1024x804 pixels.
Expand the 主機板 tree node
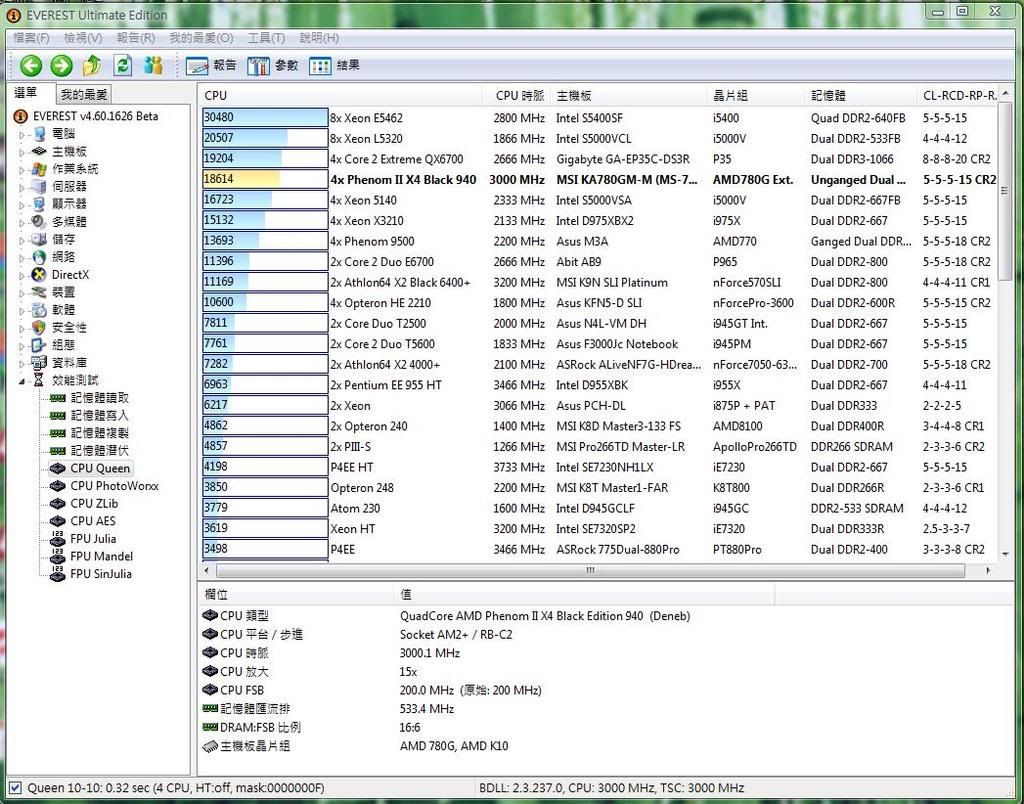(x=22, y=152)
